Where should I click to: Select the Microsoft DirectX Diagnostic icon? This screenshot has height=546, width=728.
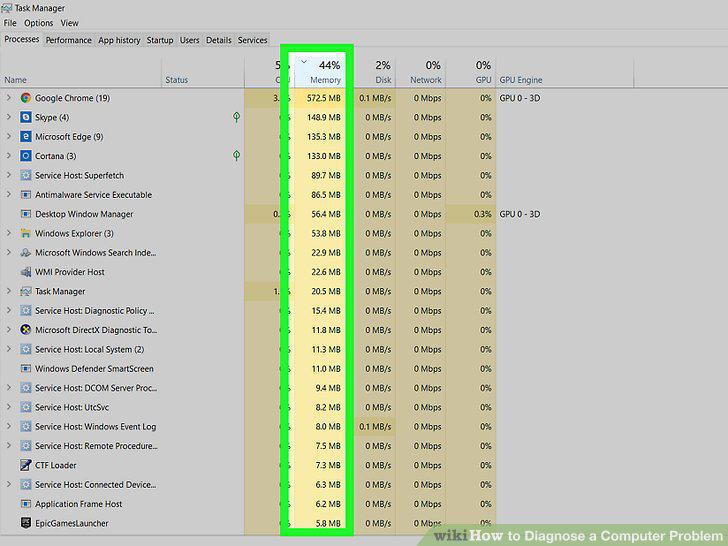pyautogui.click(x=26, y=330)
